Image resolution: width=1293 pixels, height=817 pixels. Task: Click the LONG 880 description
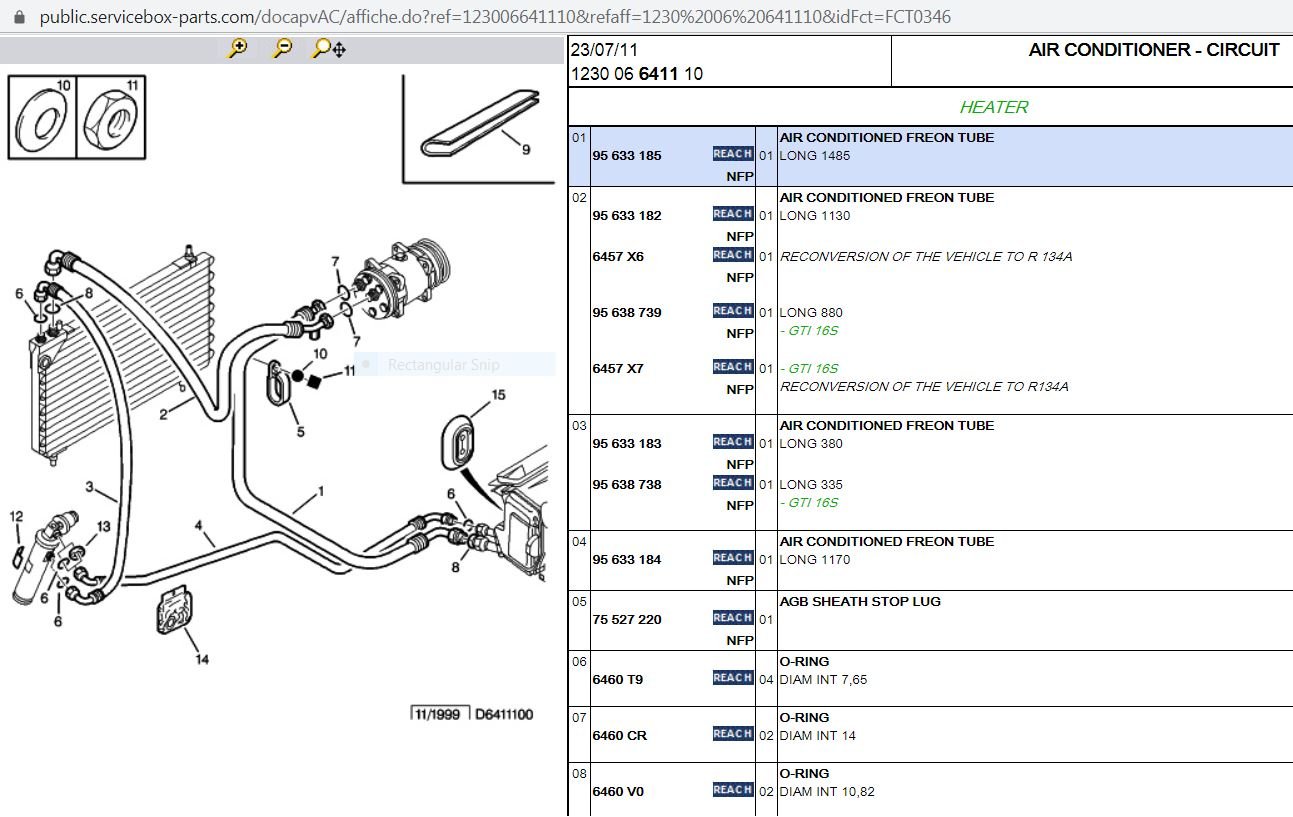(811, 313)
